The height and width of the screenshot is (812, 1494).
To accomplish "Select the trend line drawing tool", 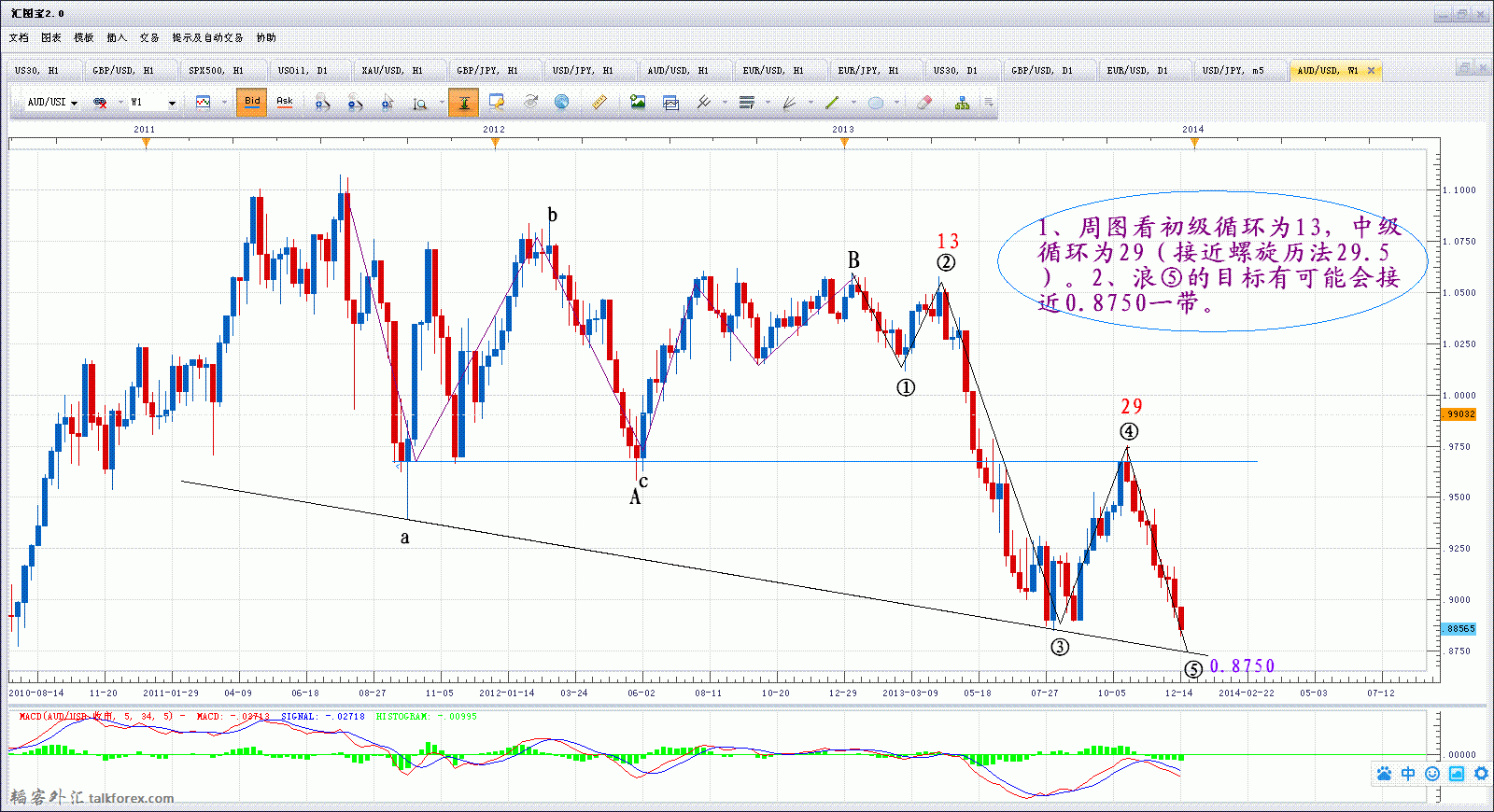I will [x=832, y=103].
